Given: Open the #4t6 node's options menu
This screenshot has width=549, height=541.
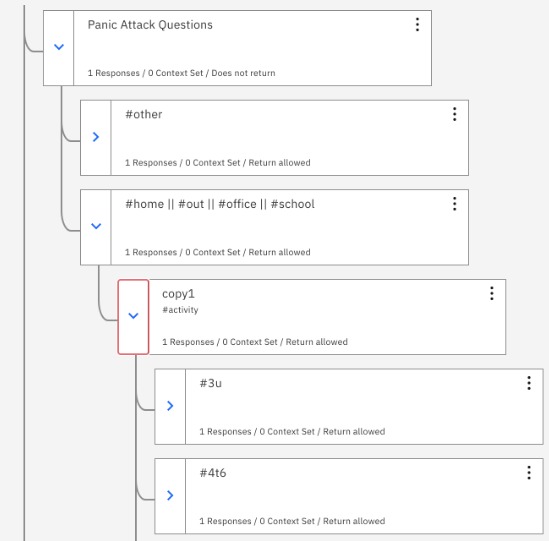Looking at the screenshot, I should point(529,473).
